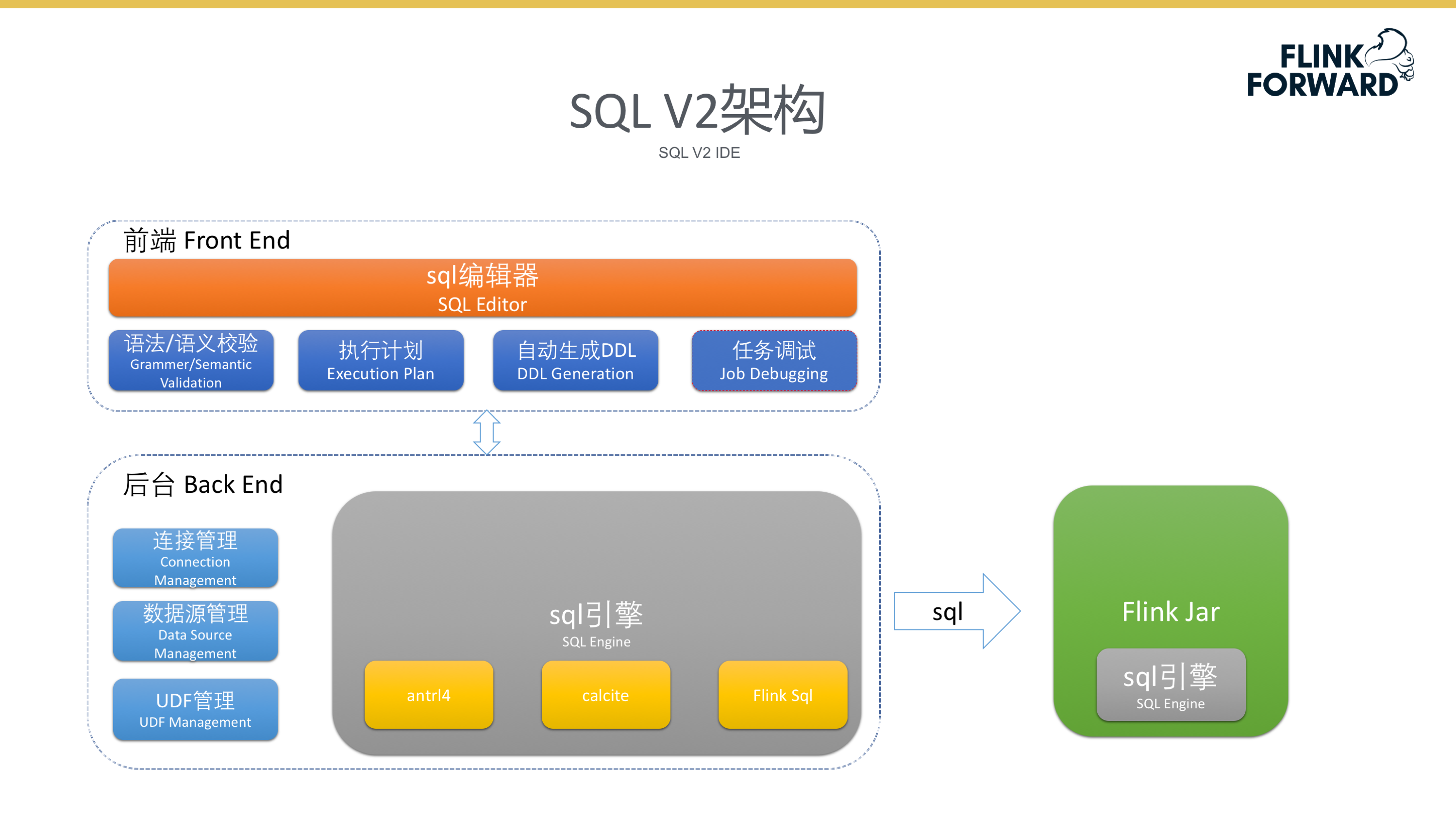Click the Flink Sql yellow box
This screenshot has height=819, width=1456.
coord(782,695)
